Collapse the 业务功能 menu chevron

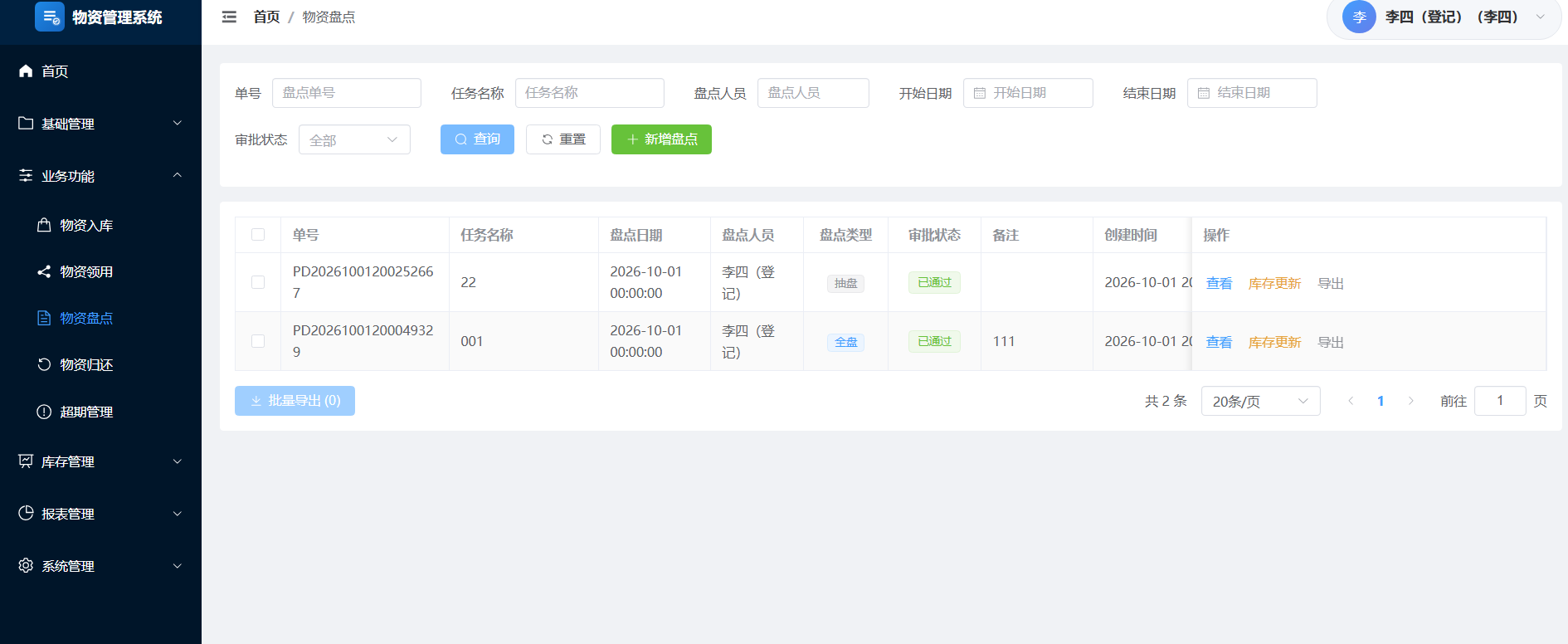[x=177, y=175]
